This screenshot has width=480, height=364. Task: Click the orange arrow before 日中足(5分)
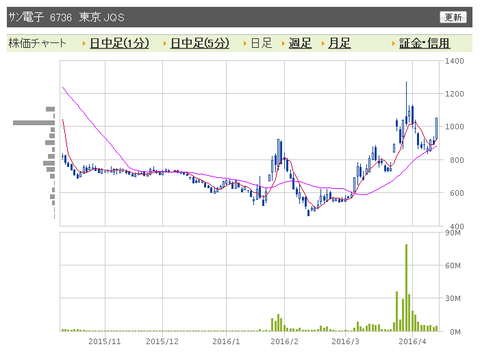coord(165,43)
